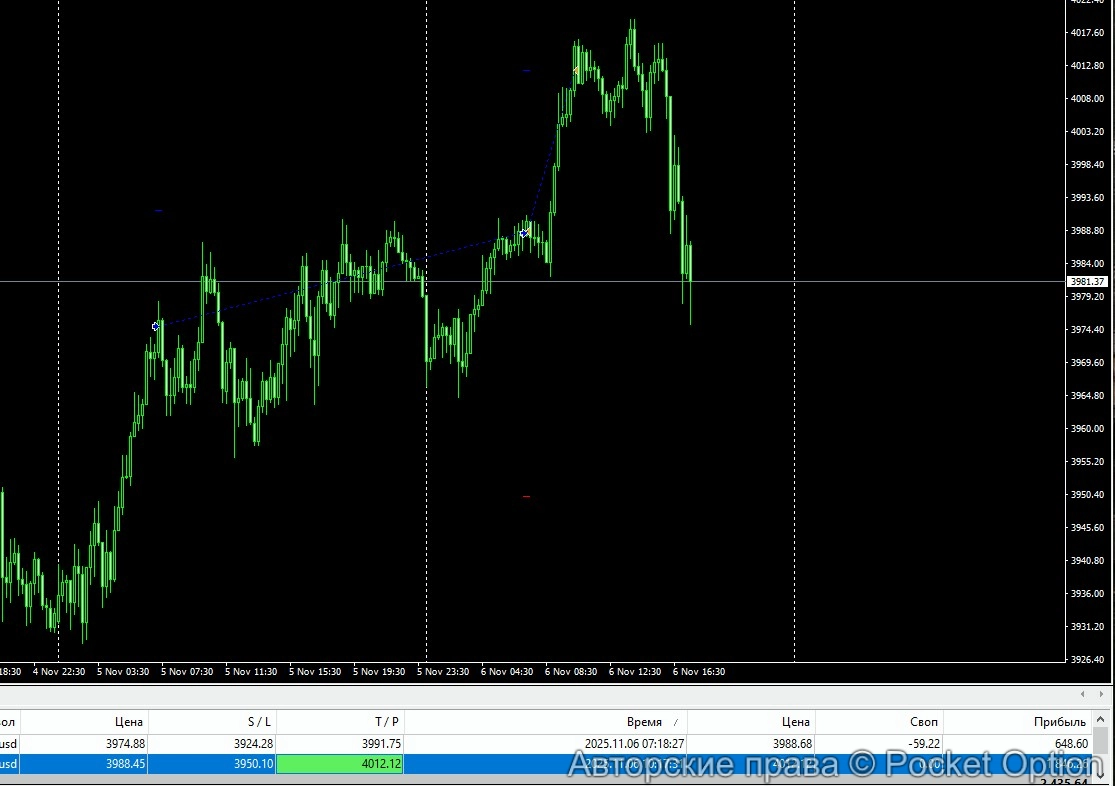Click the up arrow on the trades list scrollbar
The height and width of the screenshot is (786, 1115).
pos(1099,718)
